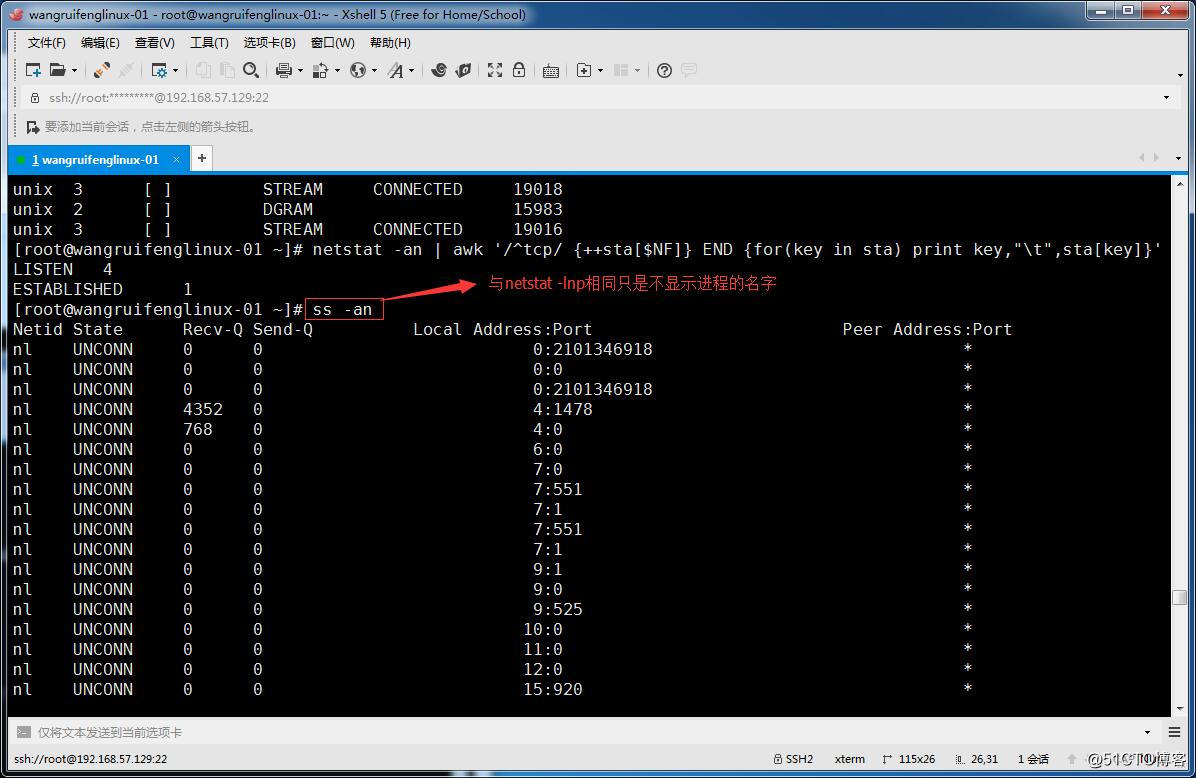Open the compose bar hamburger menu
This screenshot has width=1196, height=778.
pyautogui.click(x=1174, y=732)
